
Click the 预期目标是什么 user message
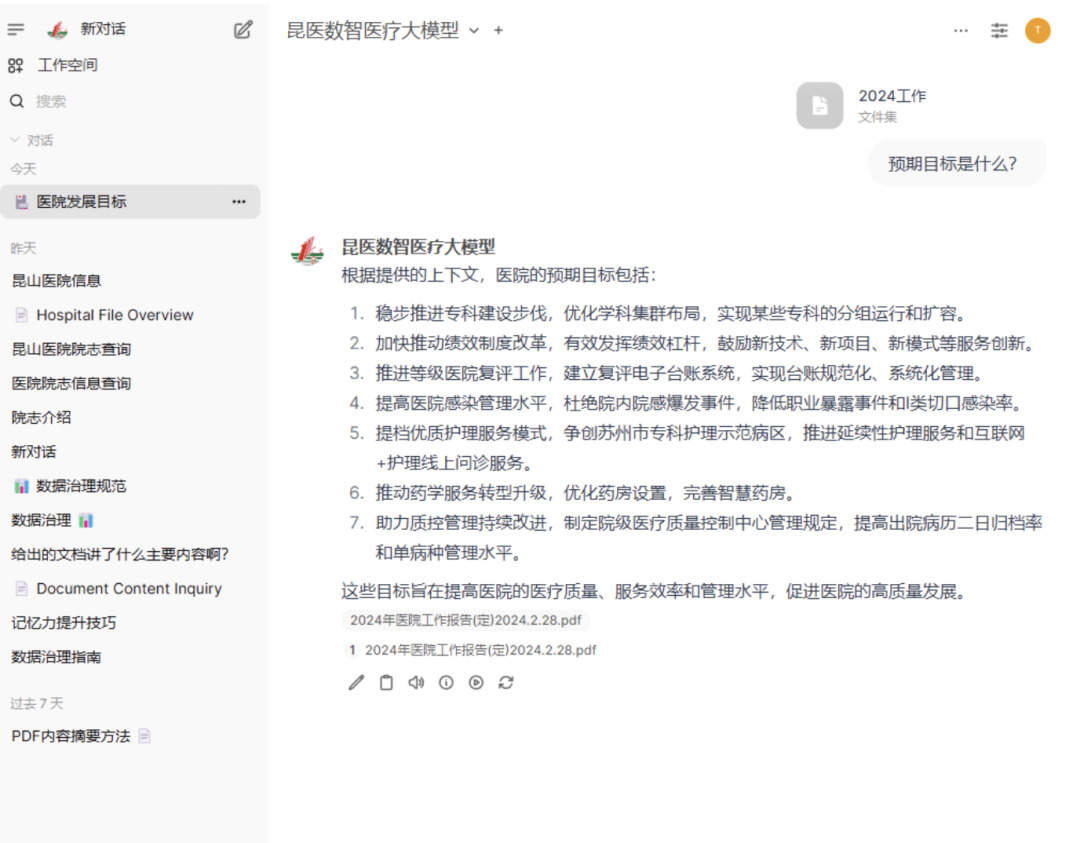956,164
